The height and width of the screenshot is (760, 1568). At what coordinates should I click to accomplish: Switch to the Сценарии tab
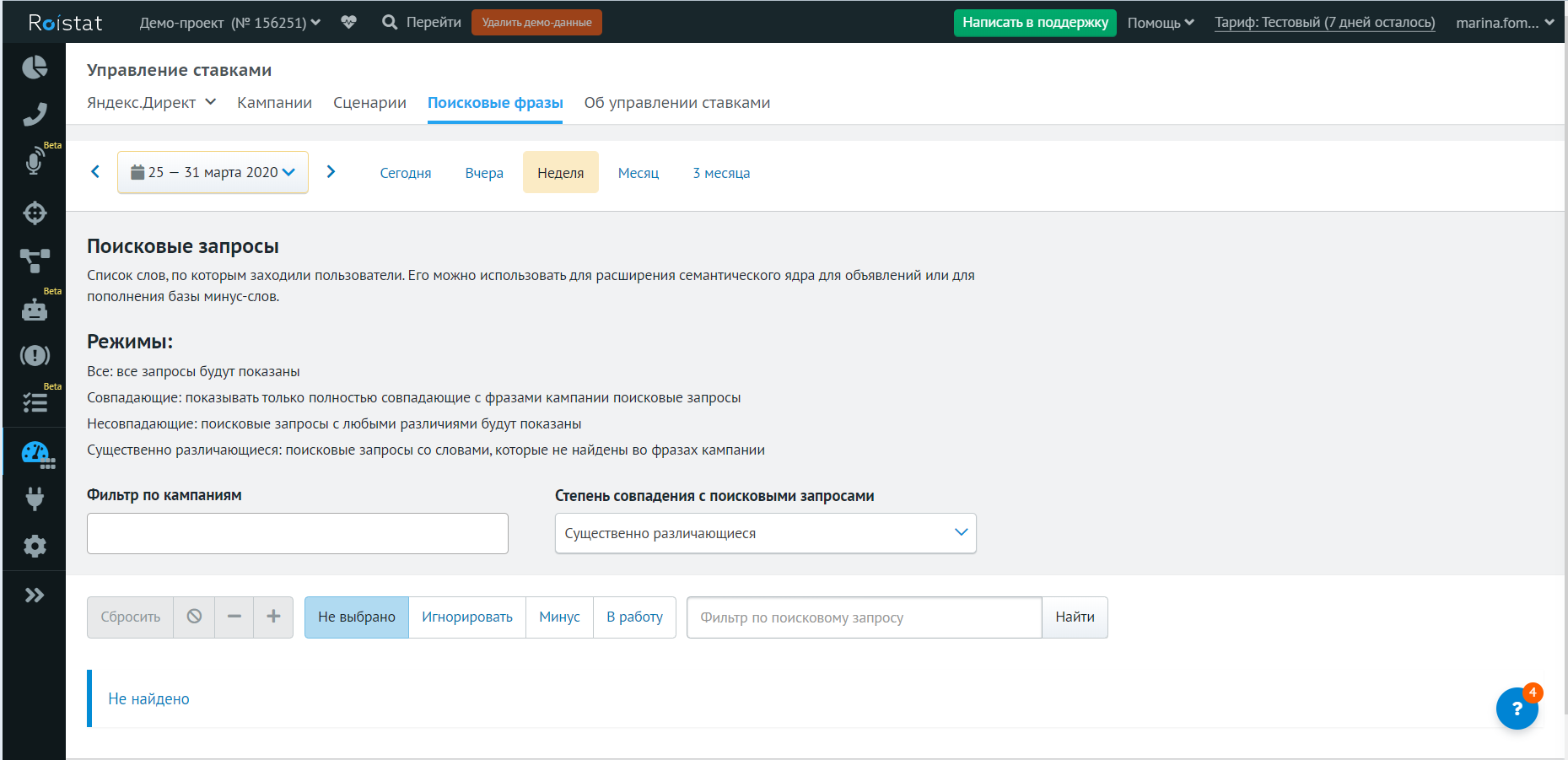[369, 103]
